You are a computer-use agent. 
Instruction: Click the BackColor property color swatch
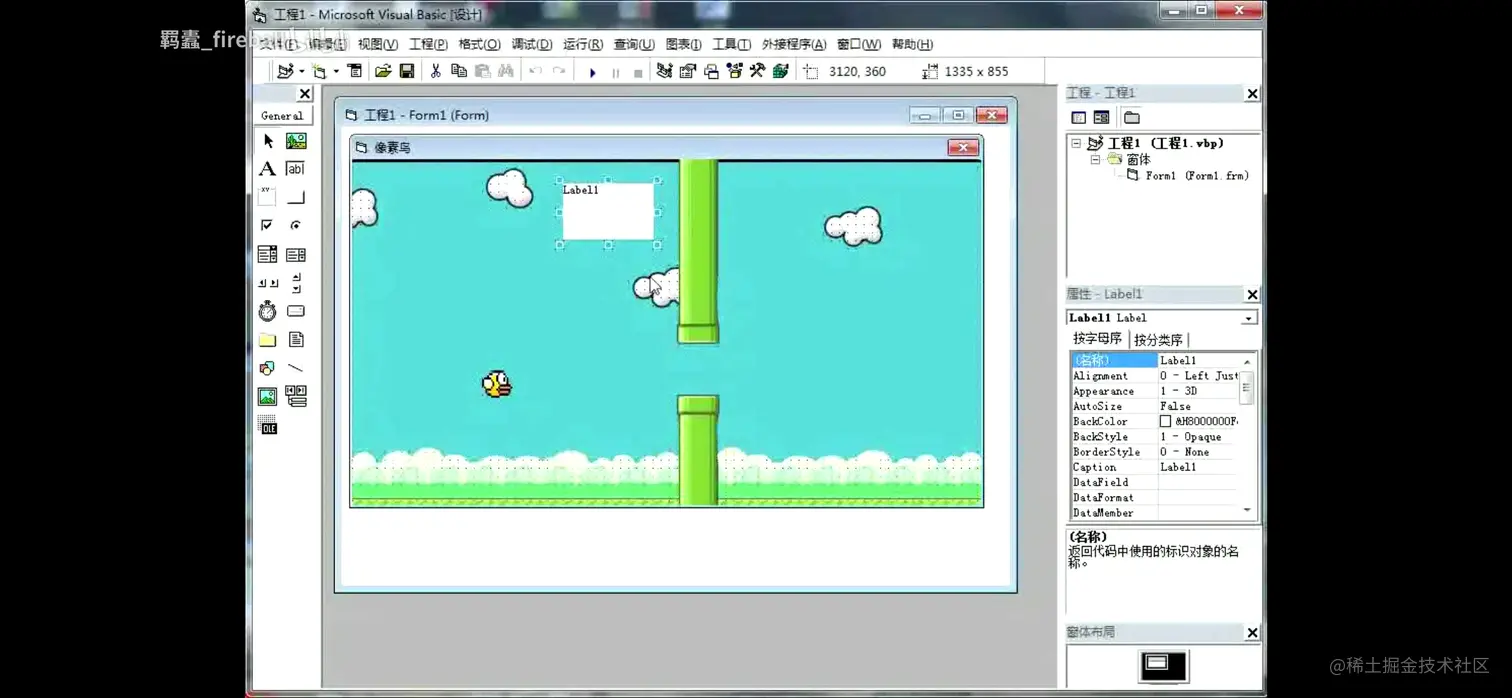1165,422
